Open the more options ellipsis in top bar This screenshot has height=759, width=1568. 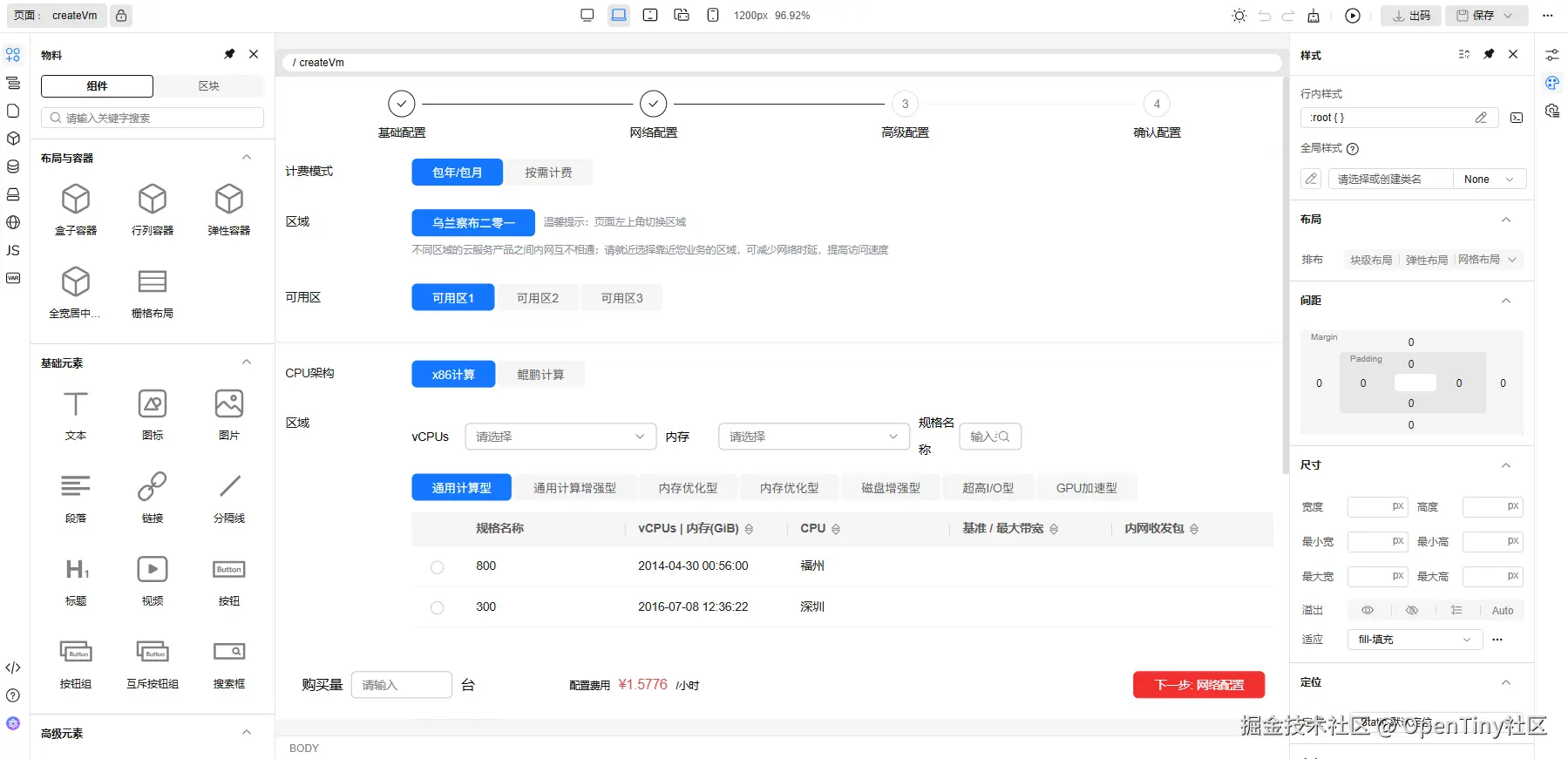[x=1548, y=16]
